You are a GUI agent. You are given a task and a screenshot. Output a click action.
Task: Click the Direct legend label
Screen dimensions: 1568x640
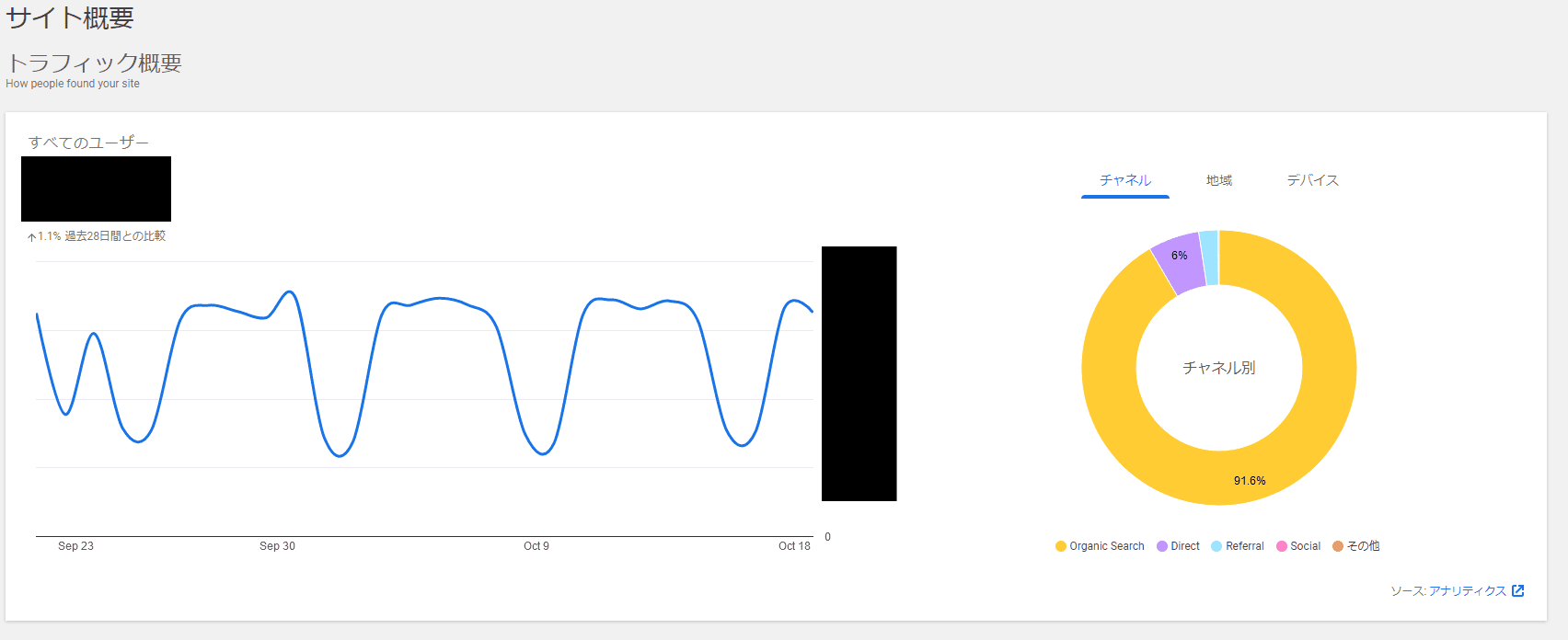tap(1185, 546)
